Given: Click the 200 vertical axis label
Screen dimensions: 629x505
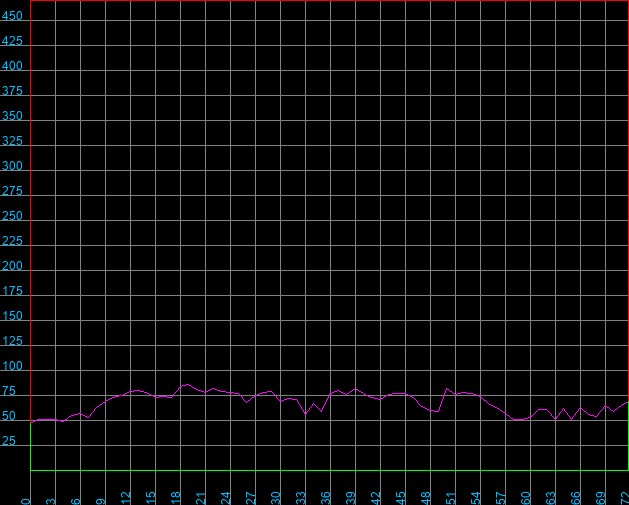Looking at the screenshot, I should tap(12, 266).
